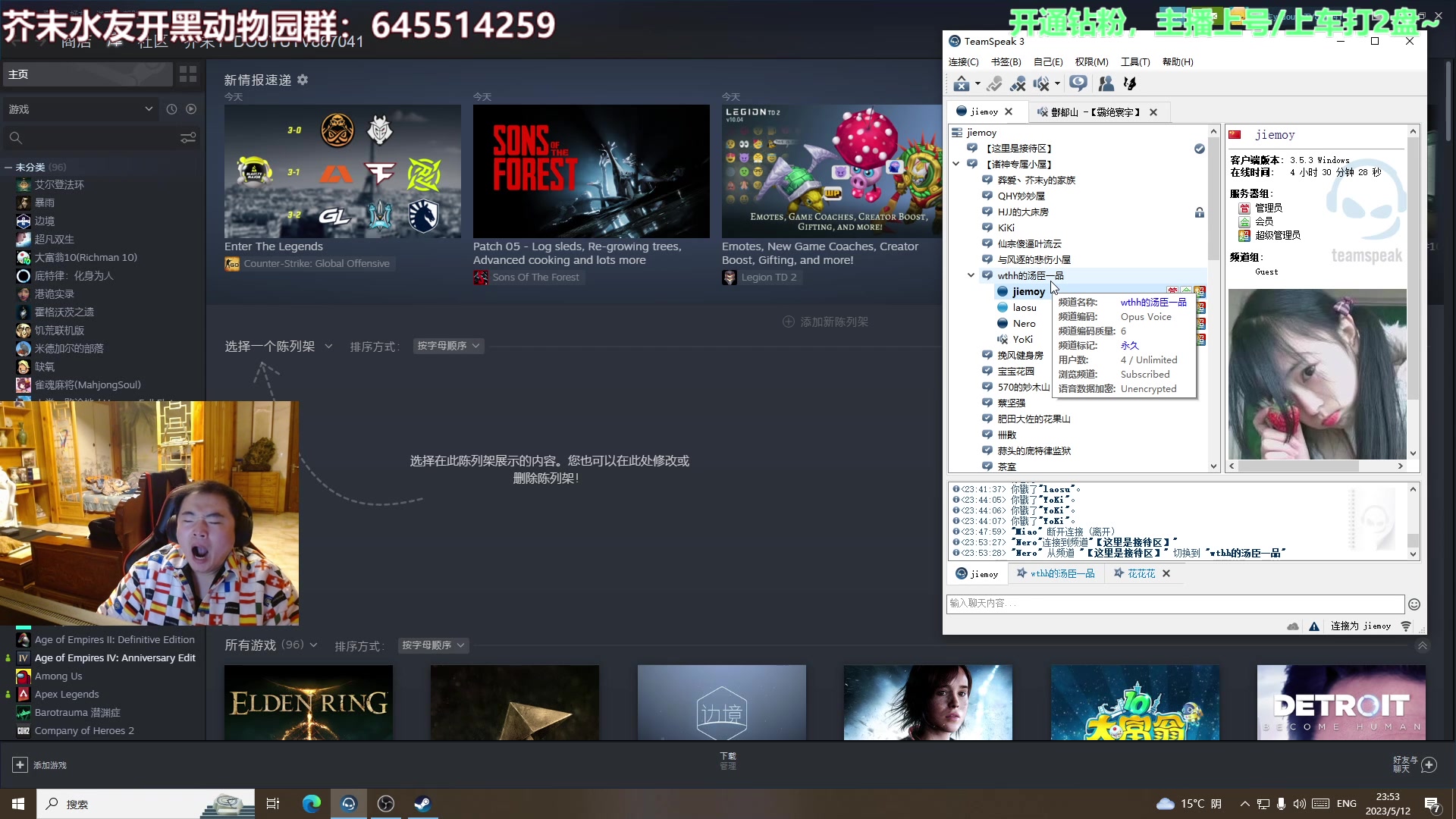Open the 工具(T) menu
The width and height of the screenshot is (1456, 819).
click(x=1135, y=62)
